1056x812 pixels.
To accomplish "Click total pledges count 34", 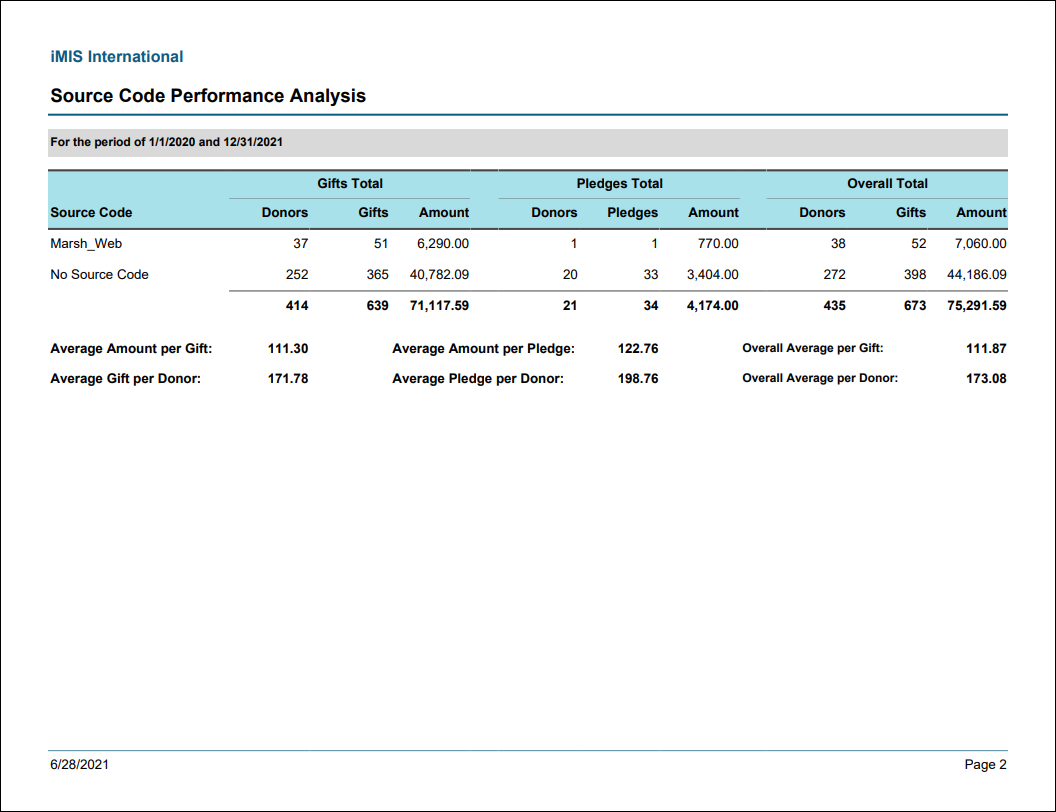I will [651, 306].
